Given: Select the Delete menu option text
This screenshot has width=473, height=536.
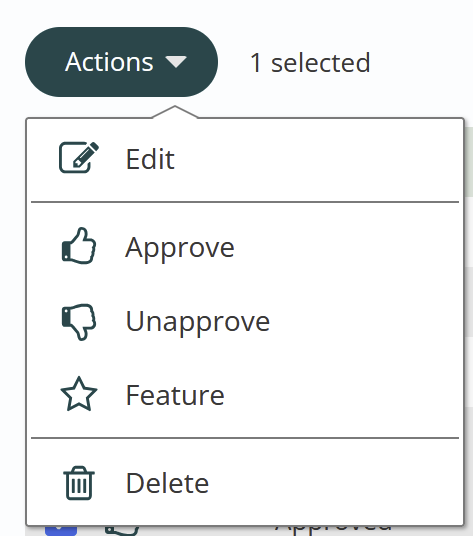Looking at the screenshot, I should point(167,483).
